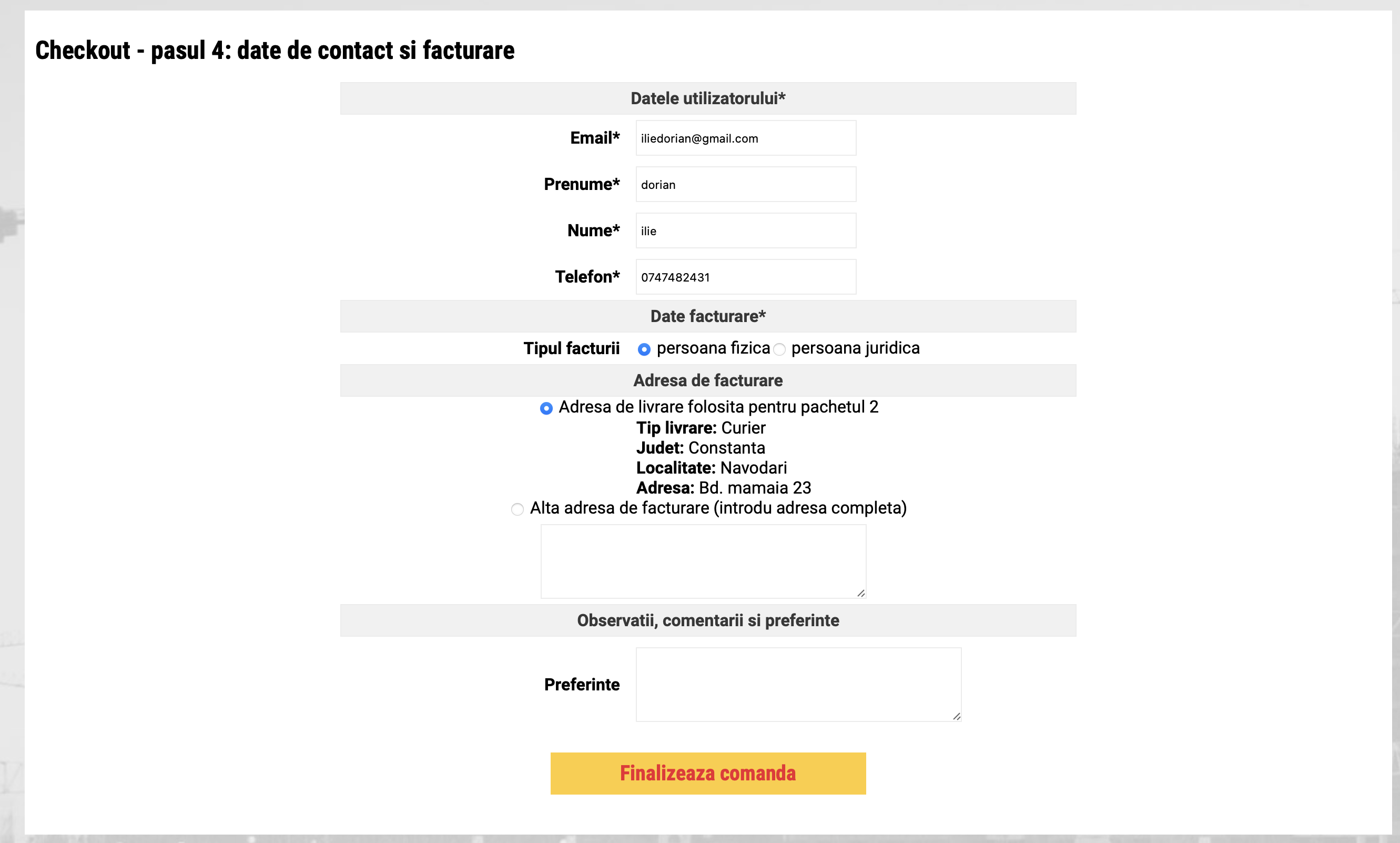
Task: Click resize handle of billing address textarea
Action: pyautogui.click(x=860, y=593)
